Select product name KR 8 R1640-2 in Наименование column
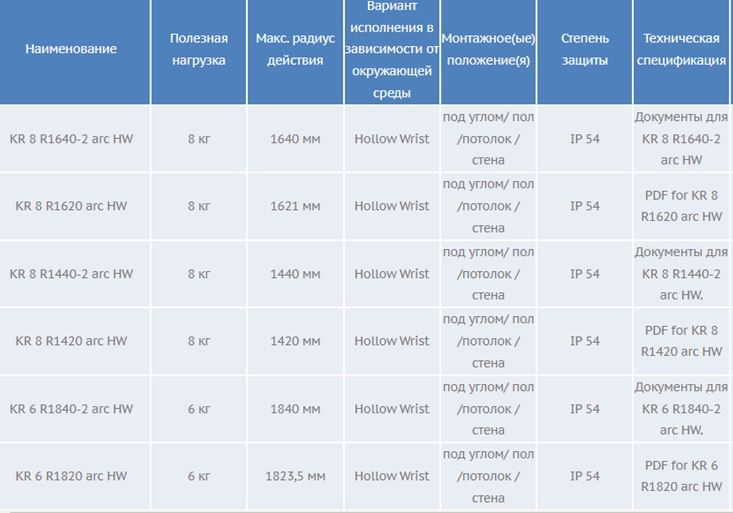 [x=71, y=139]
